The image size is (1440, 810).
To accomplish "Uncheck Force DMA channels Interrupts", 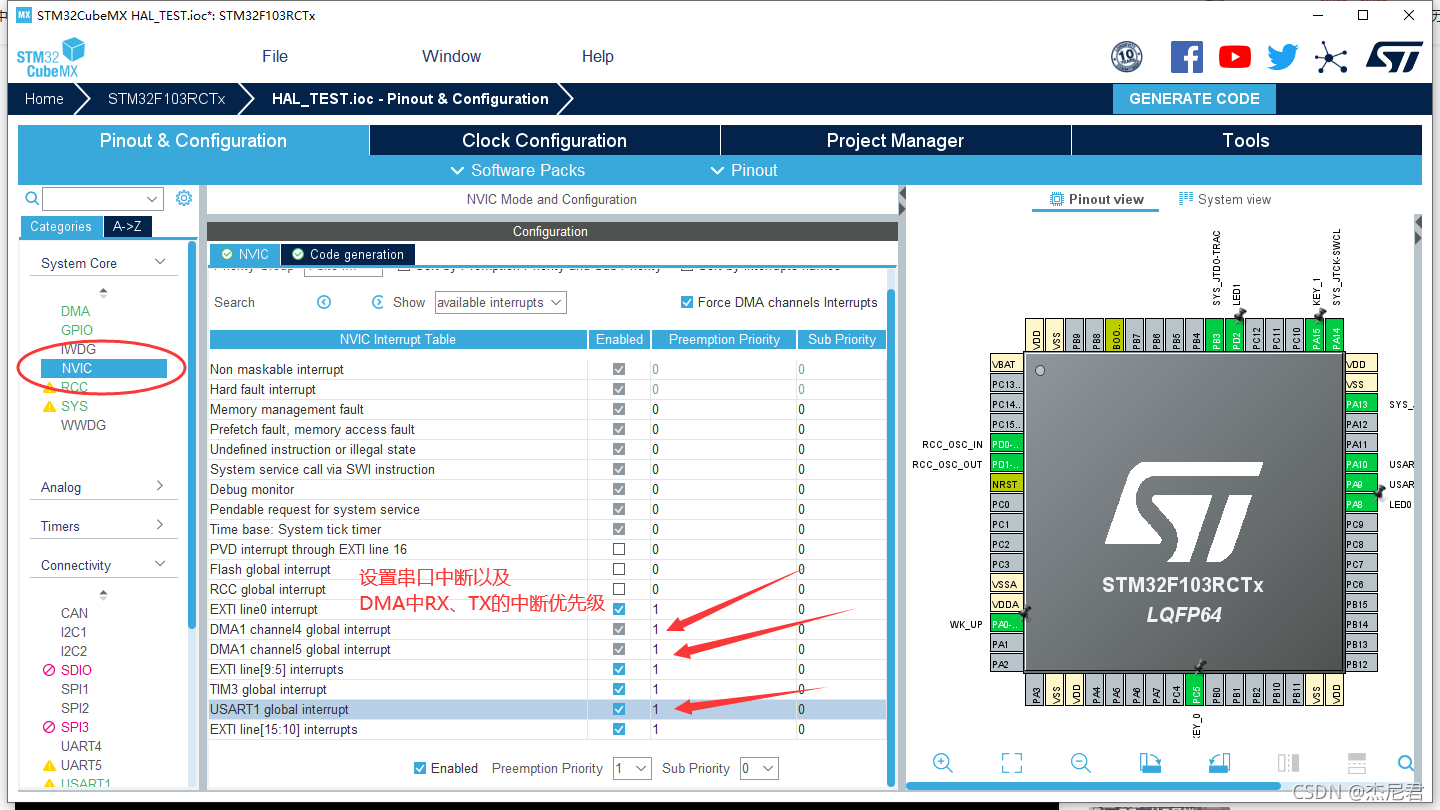I will coord(687,302).
